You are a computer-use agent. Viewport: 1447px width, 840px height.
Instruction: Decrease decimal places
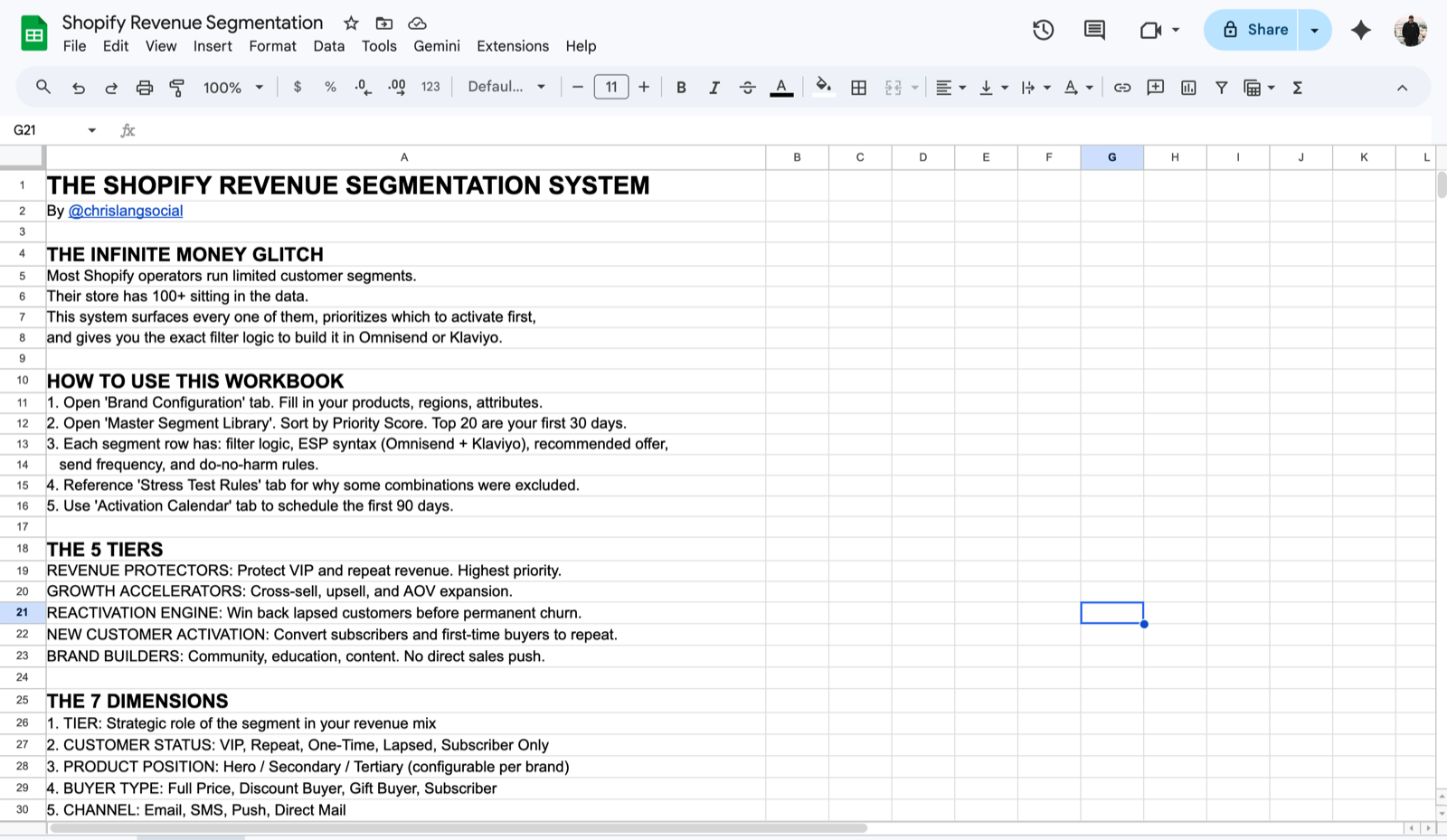(363, 87)
